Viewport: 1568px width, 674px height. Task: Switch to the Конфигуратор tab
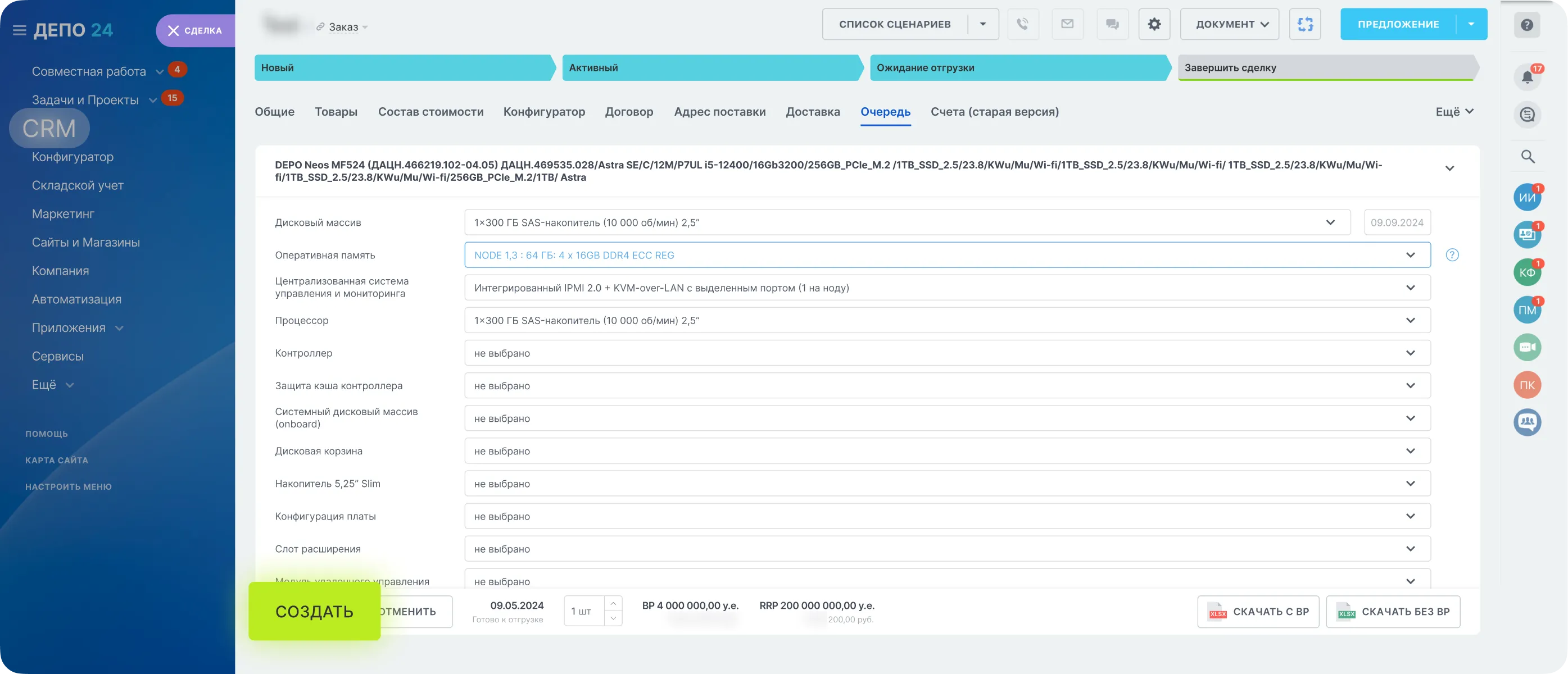coord(543,112)
